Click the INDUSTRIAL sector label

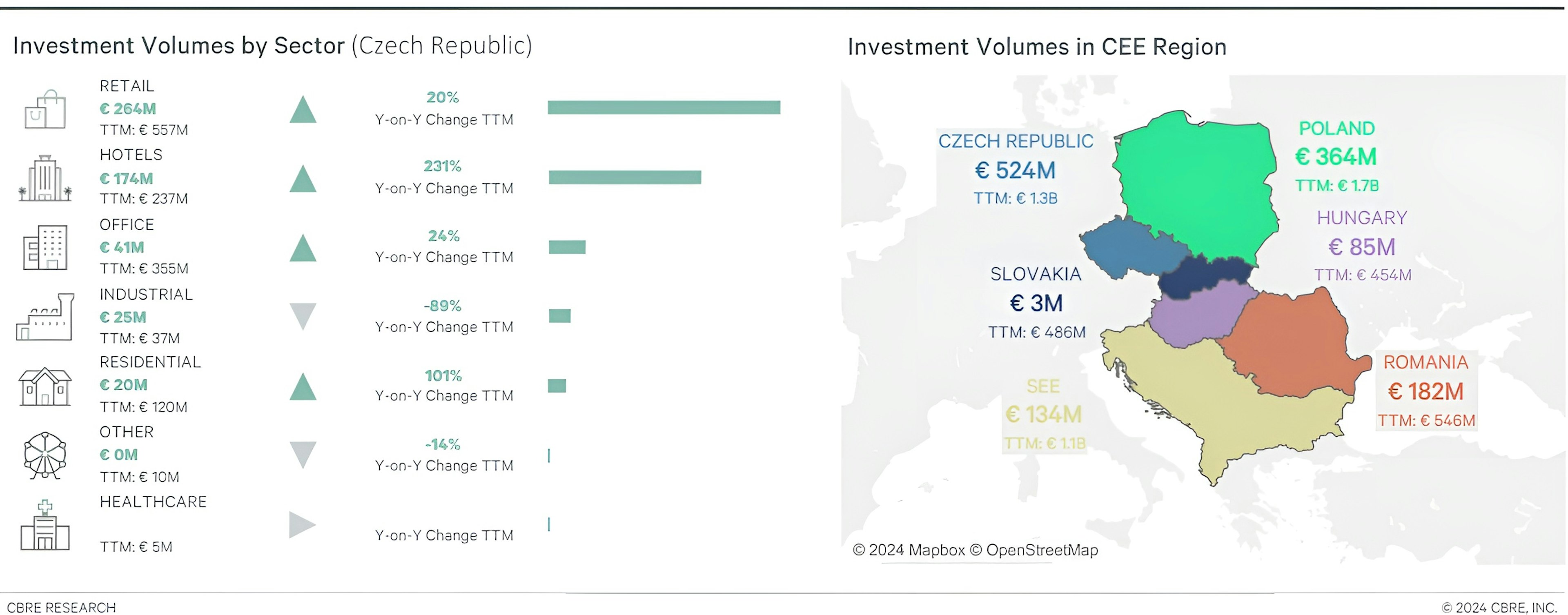[146, 294]
